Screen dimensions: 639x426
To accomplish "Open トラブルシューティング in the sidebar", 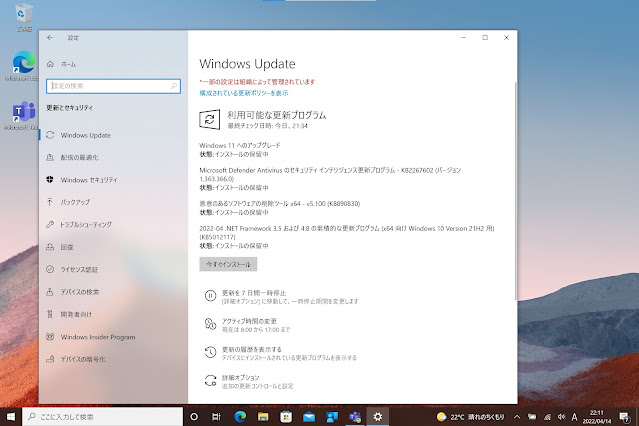I will pos(113,224).
